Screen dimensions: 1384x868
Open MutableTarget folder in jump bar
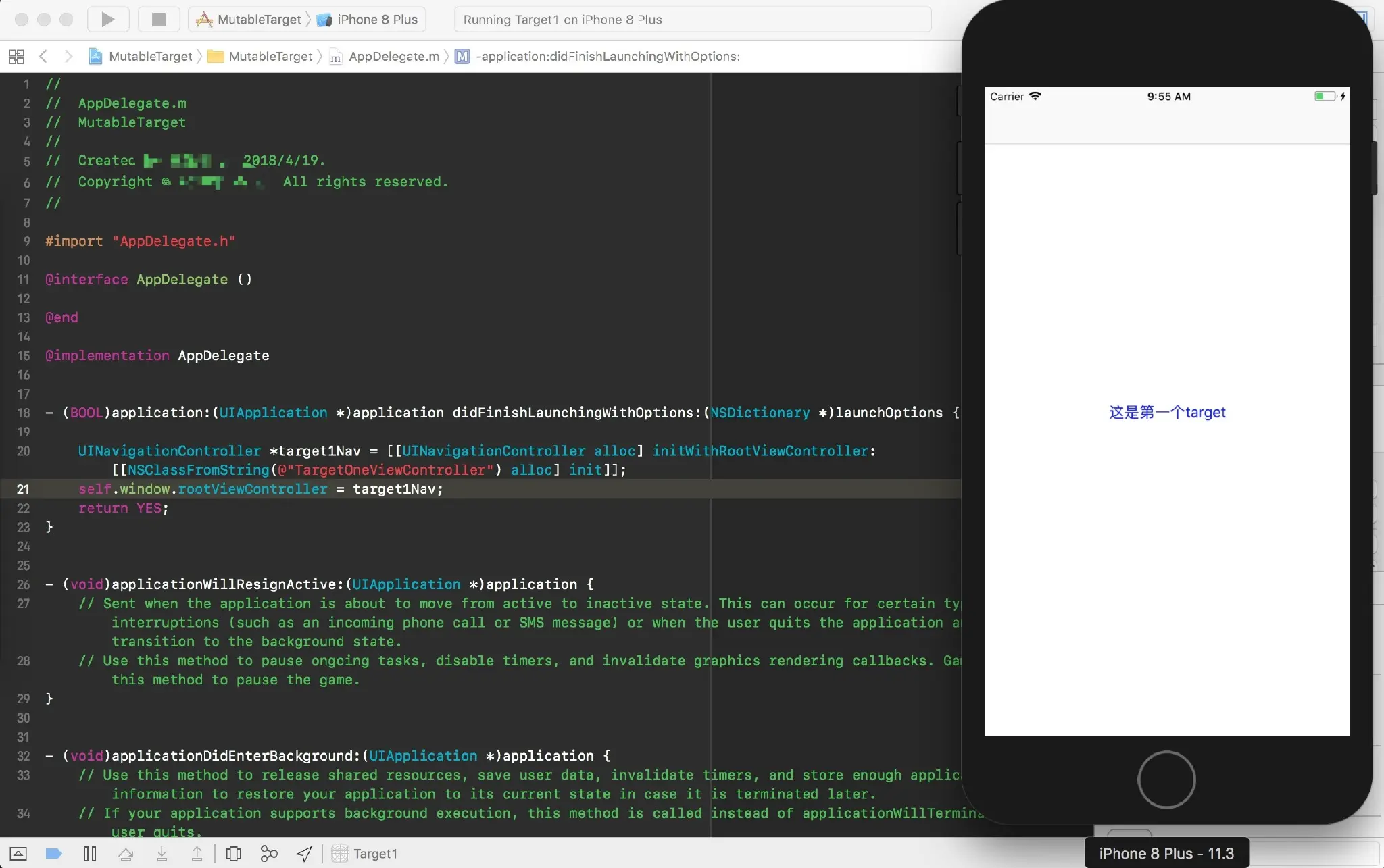260,56
